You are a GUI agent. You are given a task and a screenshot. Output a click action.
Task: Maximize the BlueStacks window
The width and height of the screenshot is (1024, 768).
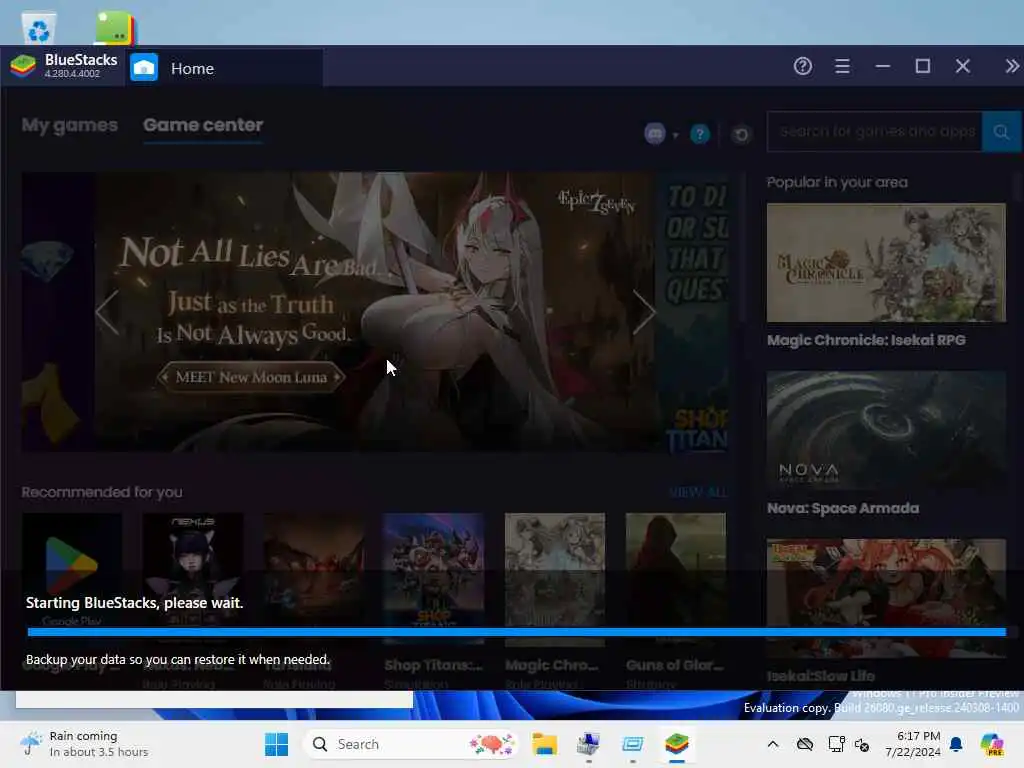pyautogui.click(x=923, y=66)
